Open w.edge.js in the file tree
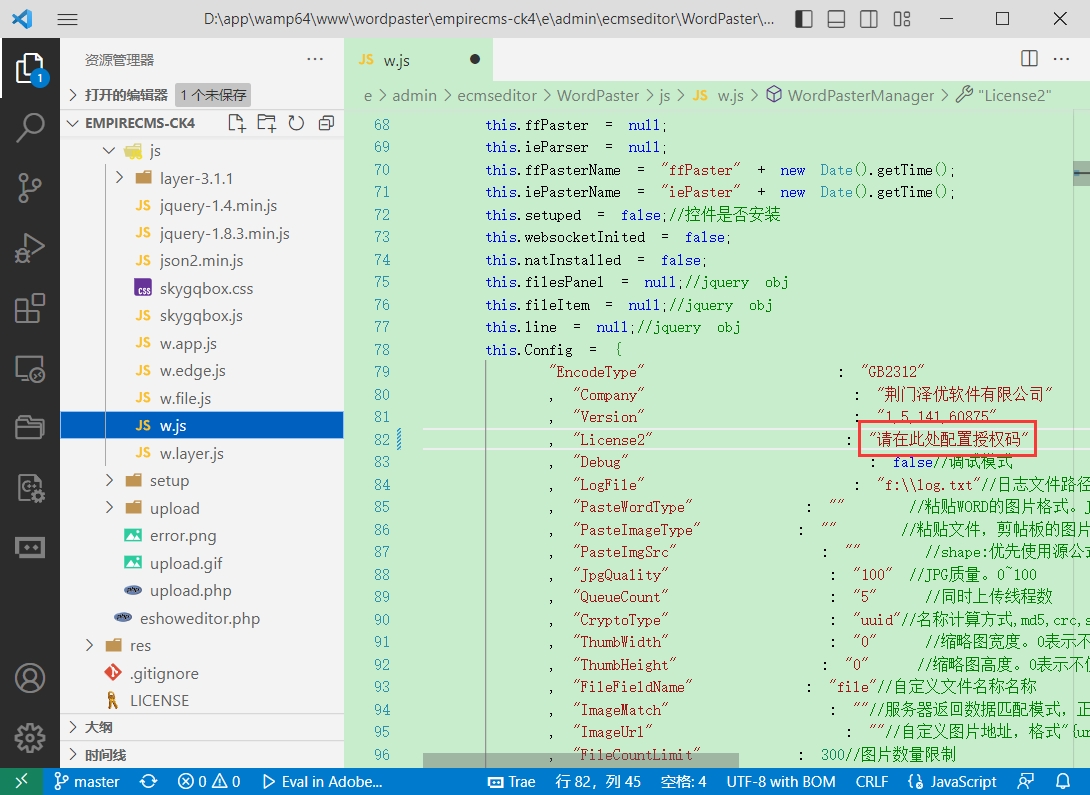1090x795 pixels. 192,371
